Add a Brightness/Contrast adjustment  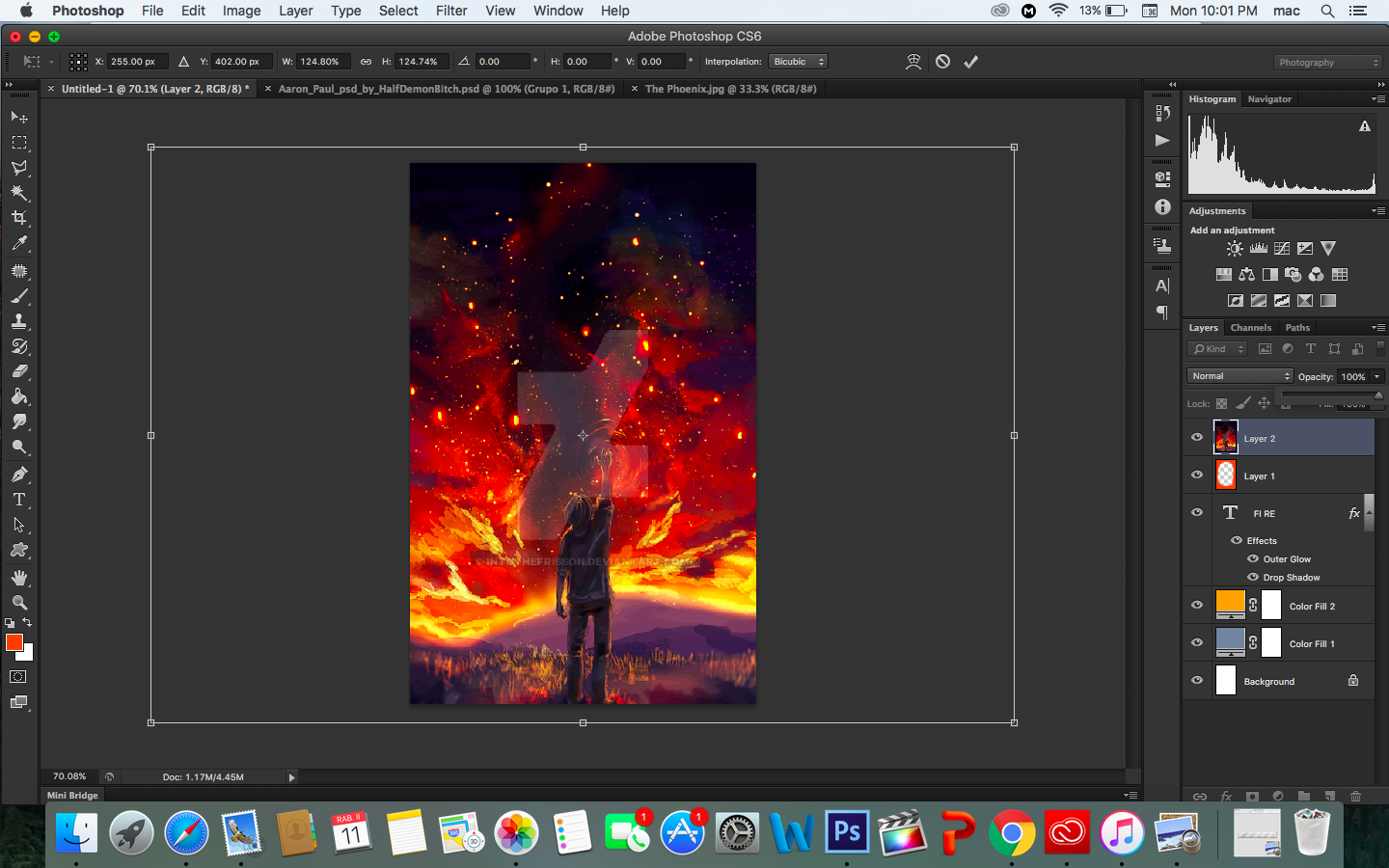(1235, 249)
